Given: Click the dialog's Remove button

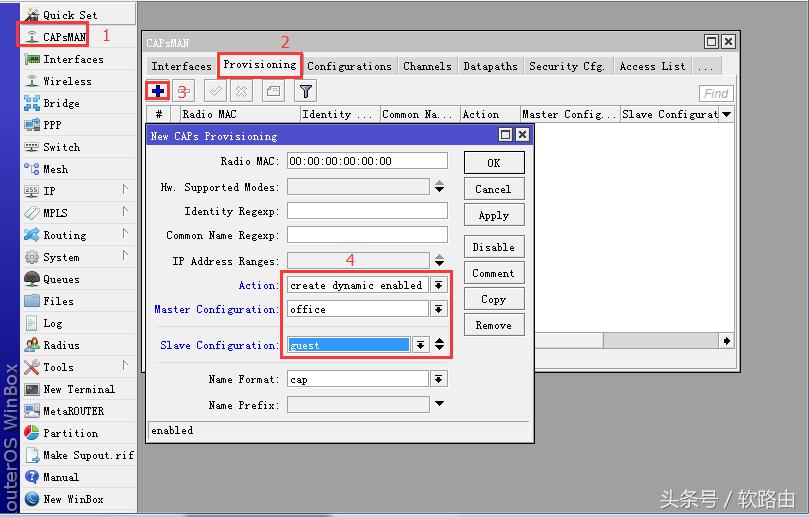Looking at the screenshot, I should [x=494, y=325].
